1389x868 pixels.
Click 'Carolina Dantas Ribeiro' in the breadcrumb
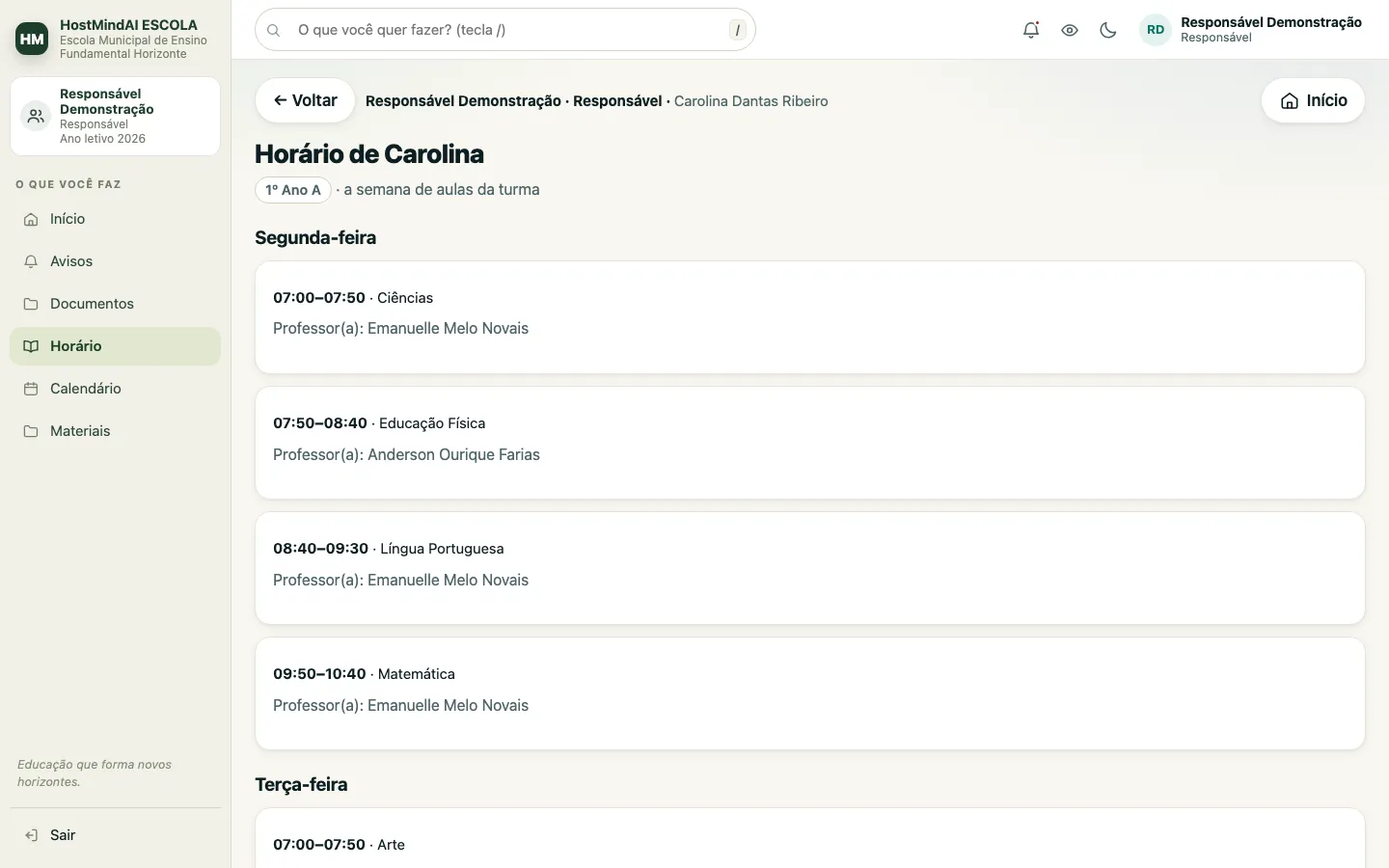click(x=750, y=101)
